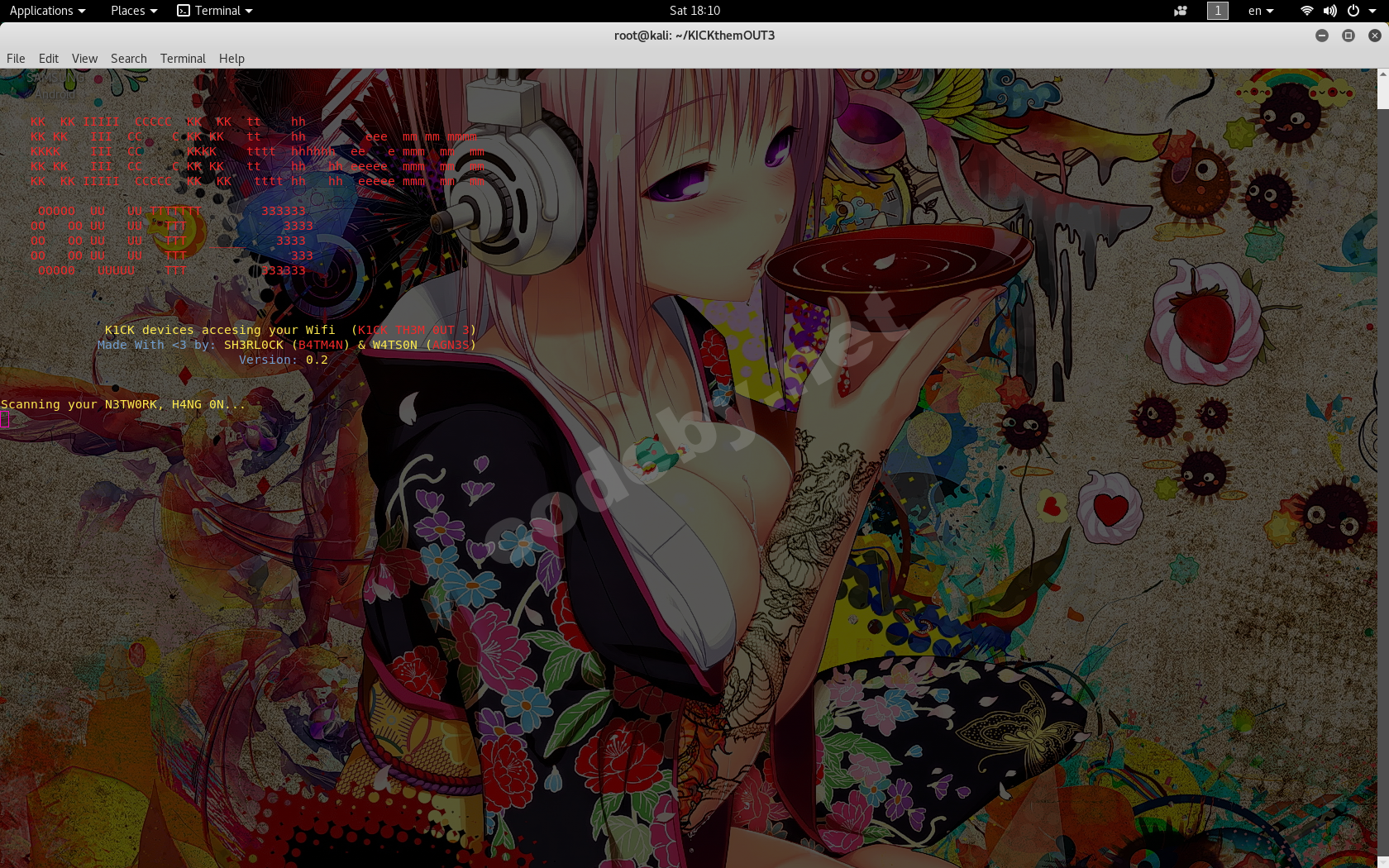Click the screen recording camera icon
Viewport: 1389px width, 868px height.
click(x=1181, y=11)
